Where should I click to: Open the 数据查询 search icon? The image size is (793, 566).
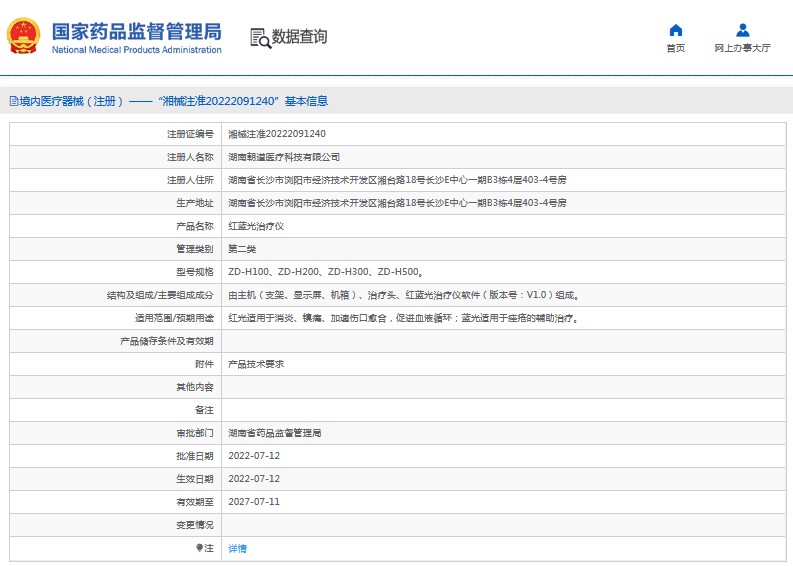pos(260,38)
